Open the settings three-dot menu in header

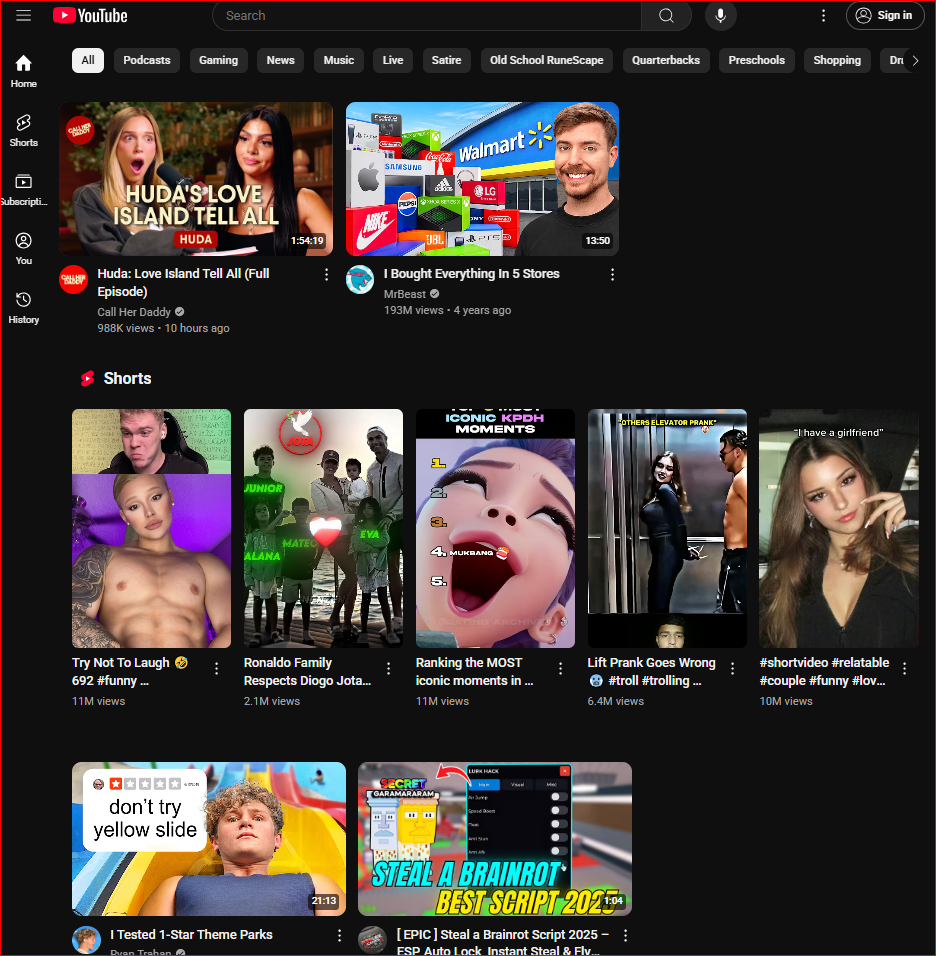pos(823,15)
